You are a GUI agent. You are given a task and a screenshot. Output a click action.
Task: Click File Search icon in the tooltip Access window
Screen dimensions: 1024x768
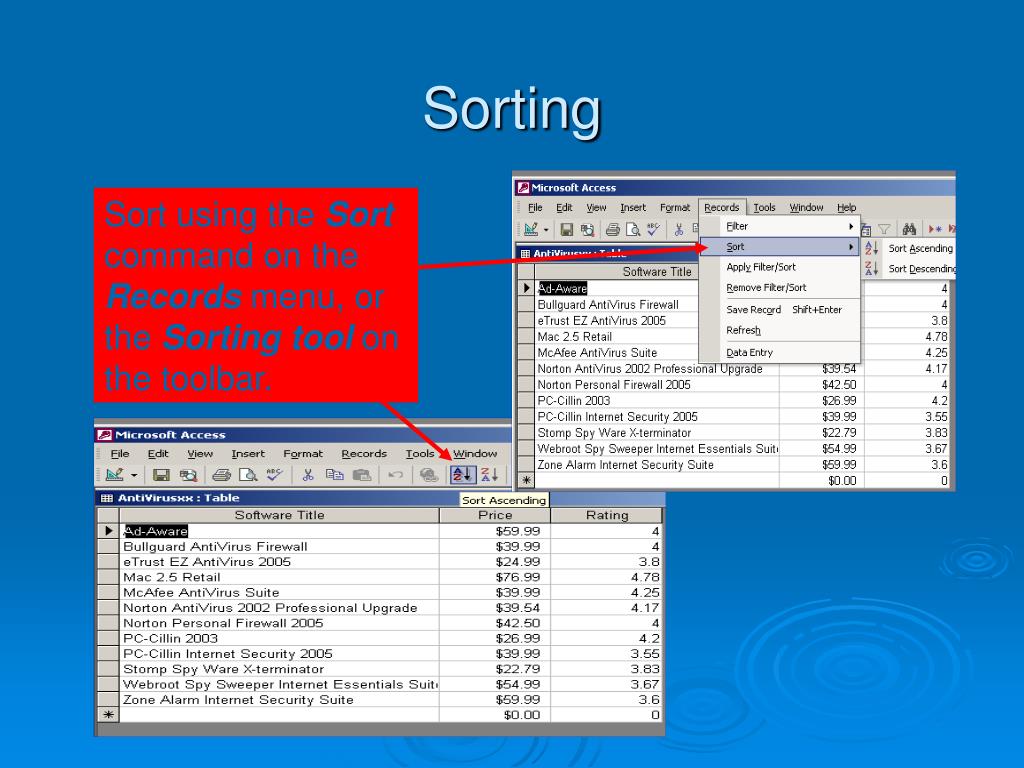(x=188, y=475)
